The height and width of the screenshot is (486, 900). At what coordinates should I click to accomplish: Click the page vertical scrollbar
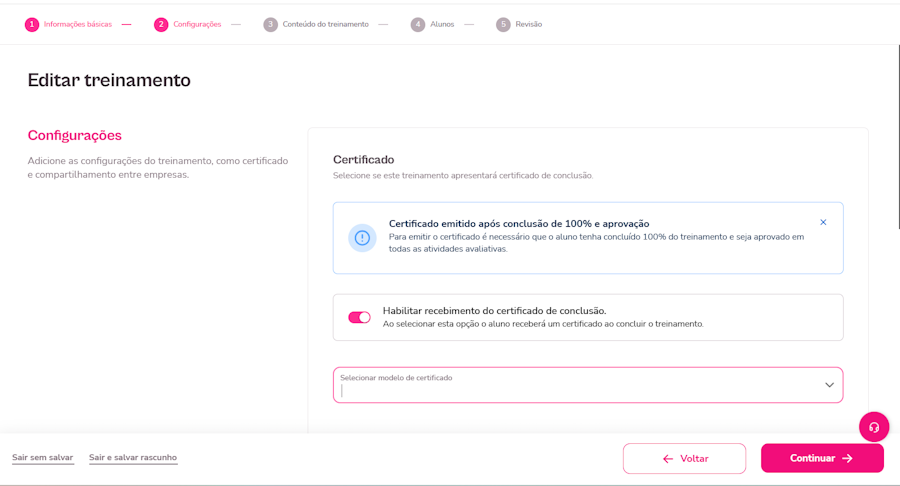coord(898,138)
